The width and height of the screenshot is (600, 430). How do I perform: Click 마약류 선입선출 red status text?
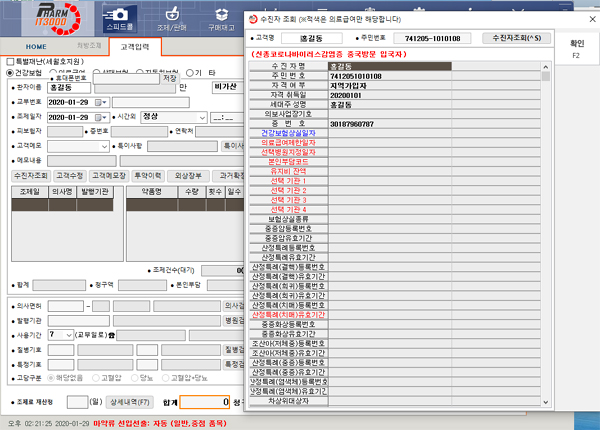point(160,423)
